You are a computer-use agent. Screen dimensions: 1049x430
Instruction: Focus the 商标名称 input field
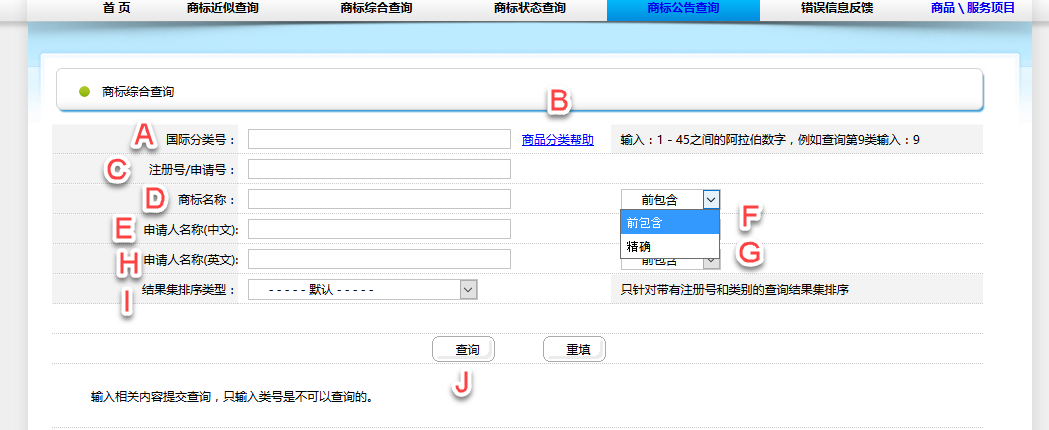pos(379,199)
